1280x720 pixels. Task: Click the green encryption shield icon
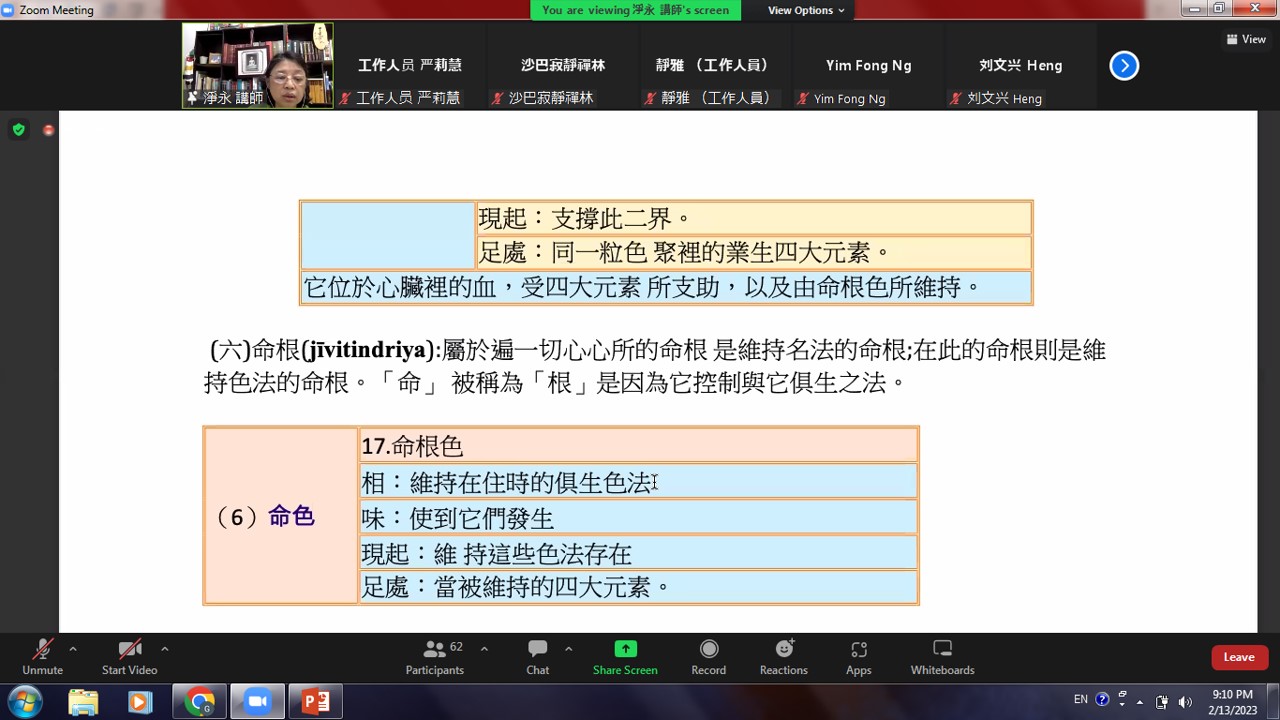point(18,130)
